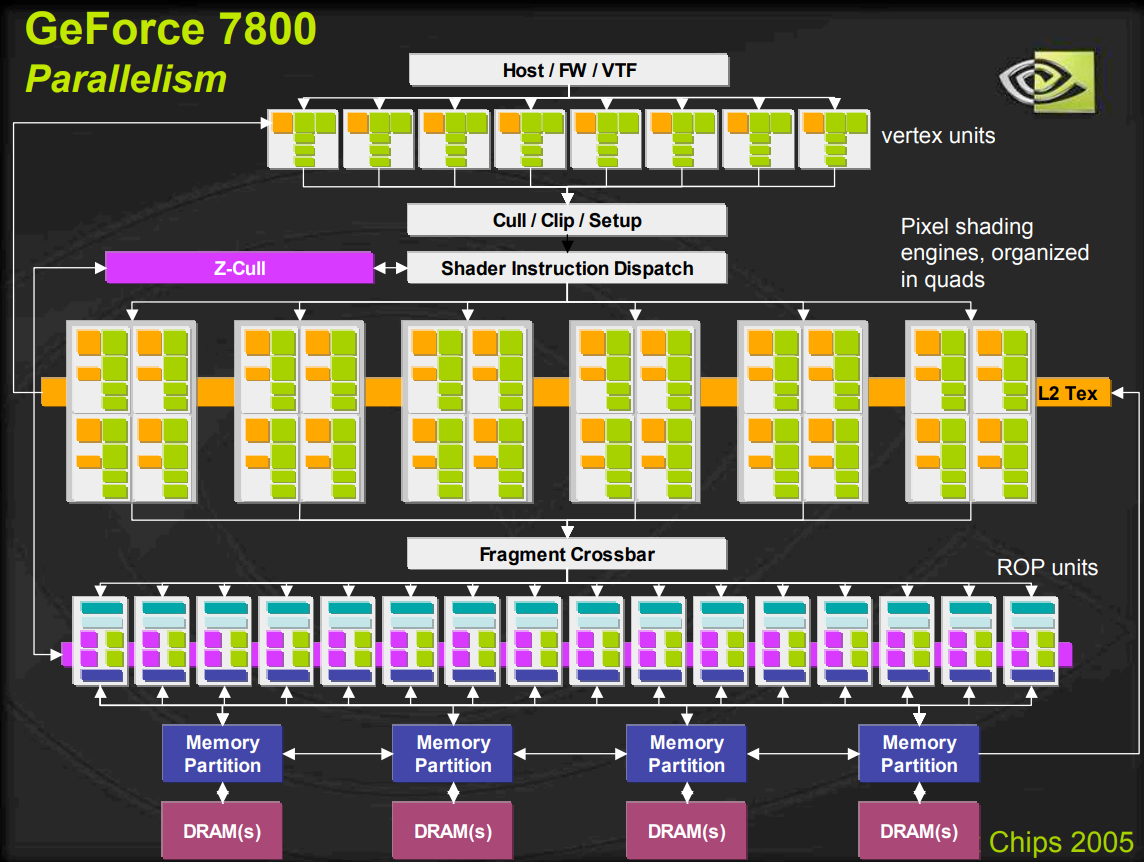Click the 'ROP units' label
The width and height of the screenshot is (1144, 862).
[1047, 567]
